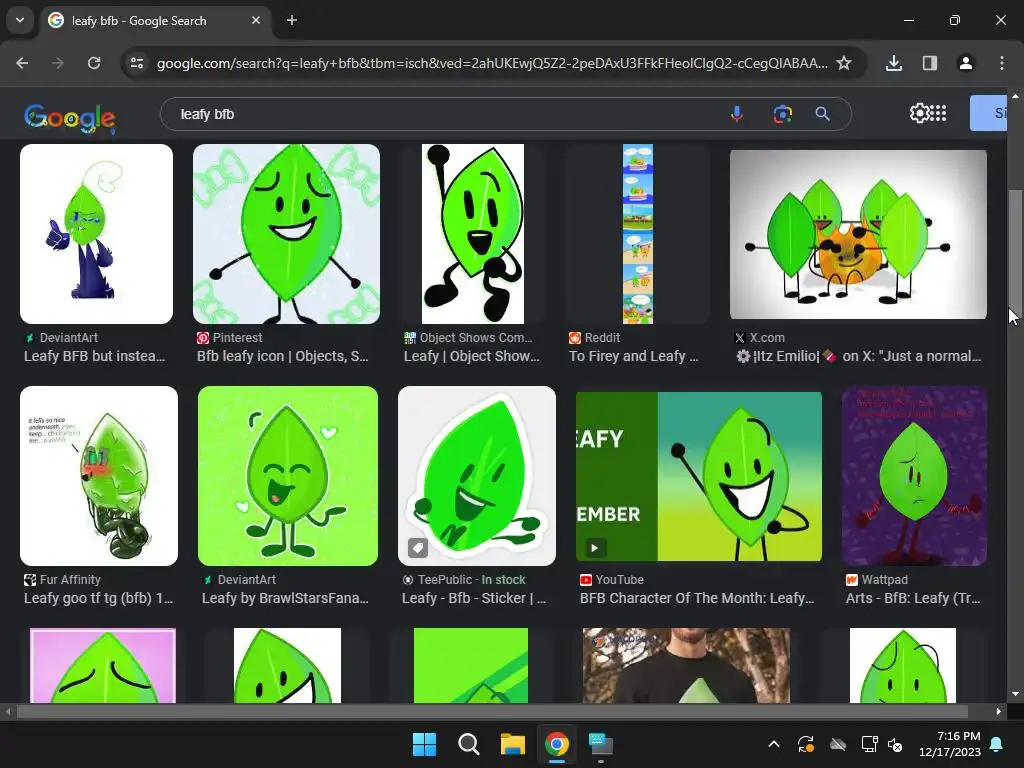The width and height of the screenshot is (1024, 768).
Task: Click the 'BFB Character Of The Month: Leafy' link
Action: pos(697,598)
